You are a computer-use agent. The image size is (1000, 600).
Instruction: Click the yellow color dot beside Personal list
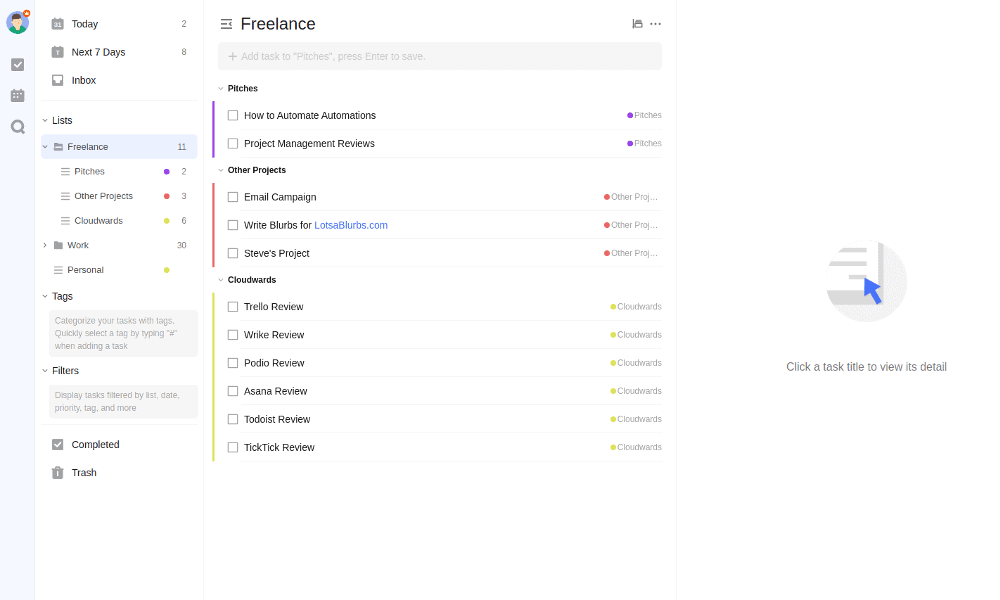(x=166, y=270)
